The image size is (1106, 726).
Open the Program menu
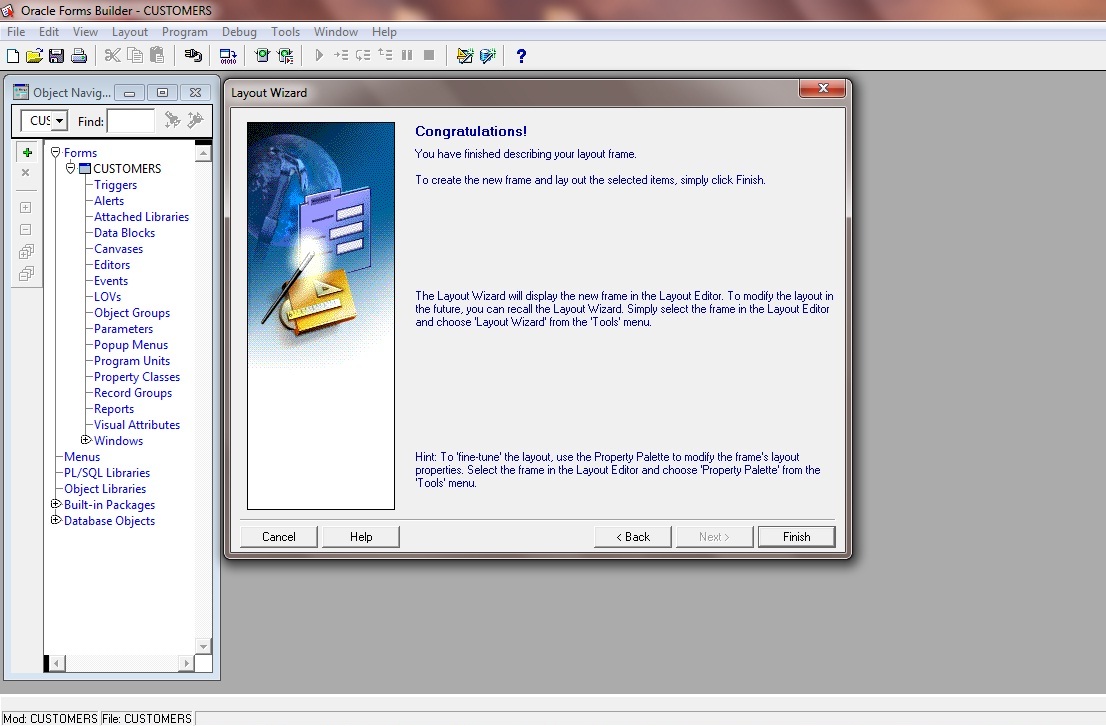pos(185,31)
